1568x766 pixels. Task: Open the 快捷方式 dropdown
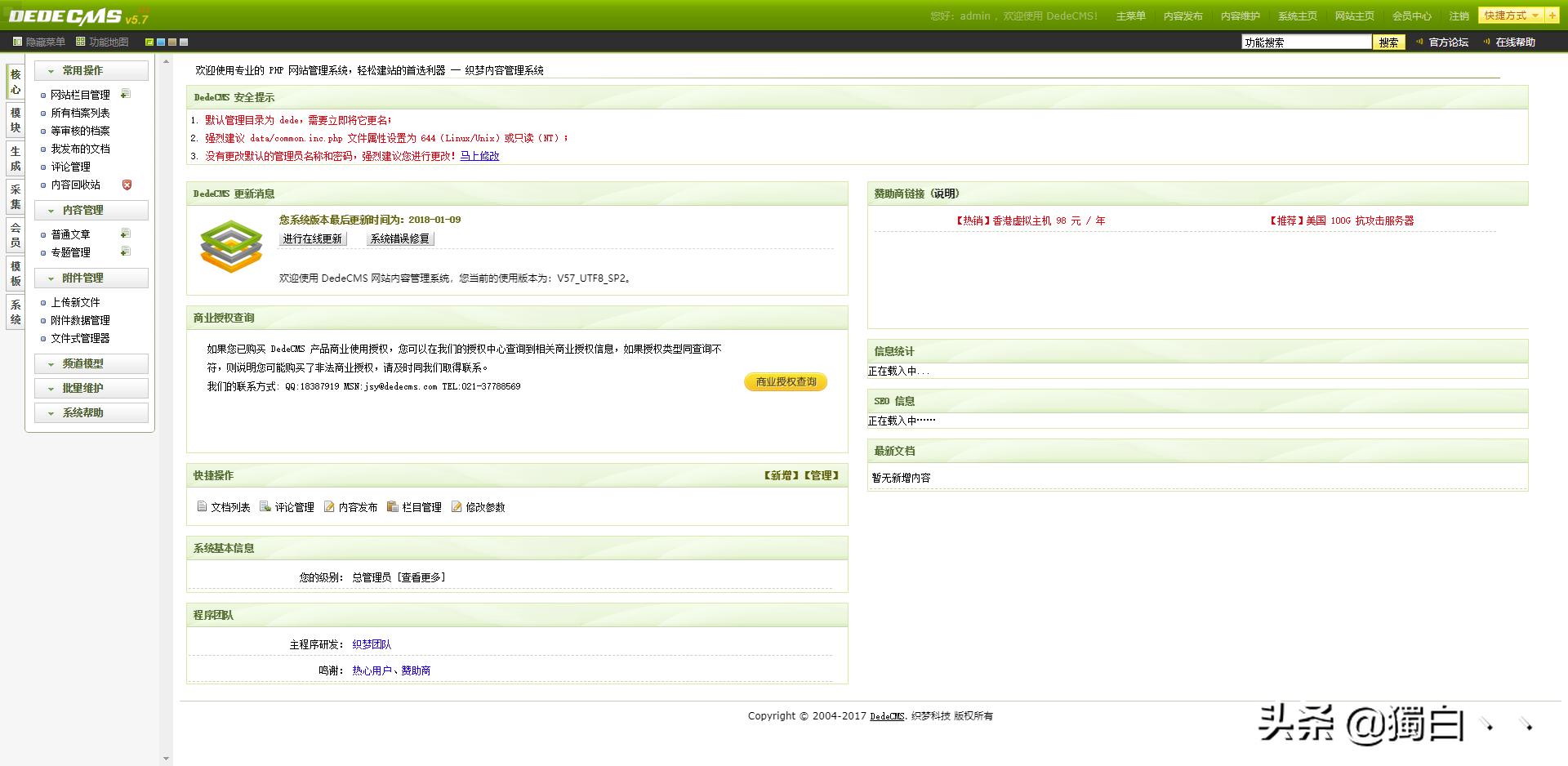pos(1511,16)
